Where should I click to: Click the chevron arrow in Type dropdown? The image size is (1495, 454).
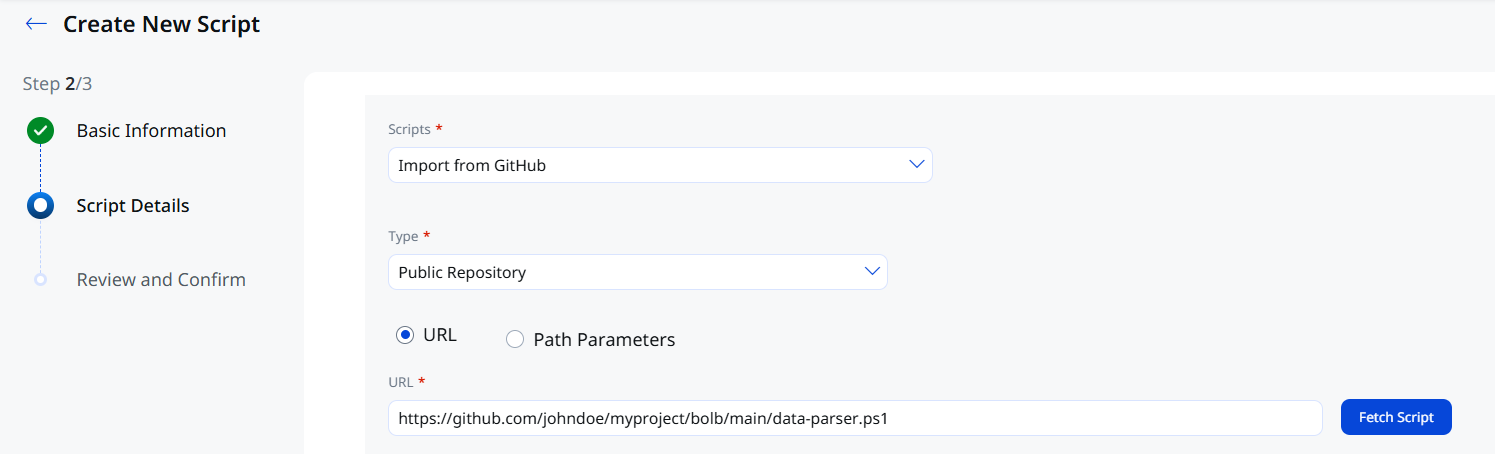click(872, 271)
